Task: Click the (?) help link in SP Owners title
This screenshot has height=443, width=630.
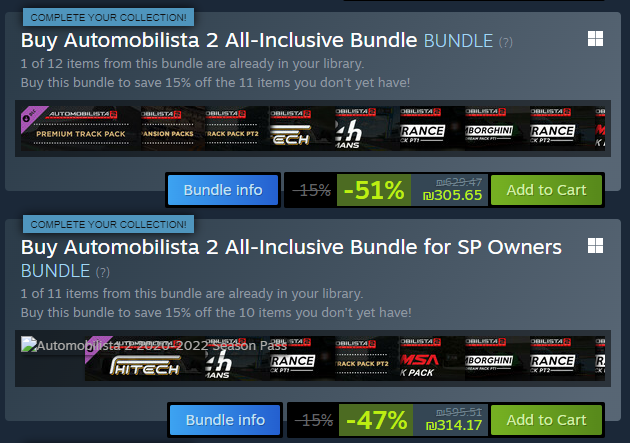Action: [102, 272]
